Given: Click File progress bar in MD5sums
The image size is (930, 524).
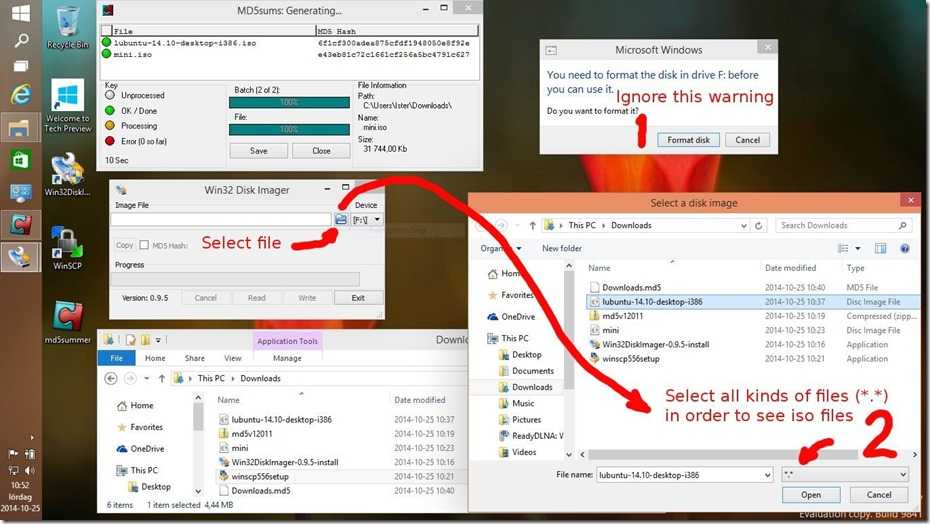Looking at the screenshot, I should click(x=289, y=129).
